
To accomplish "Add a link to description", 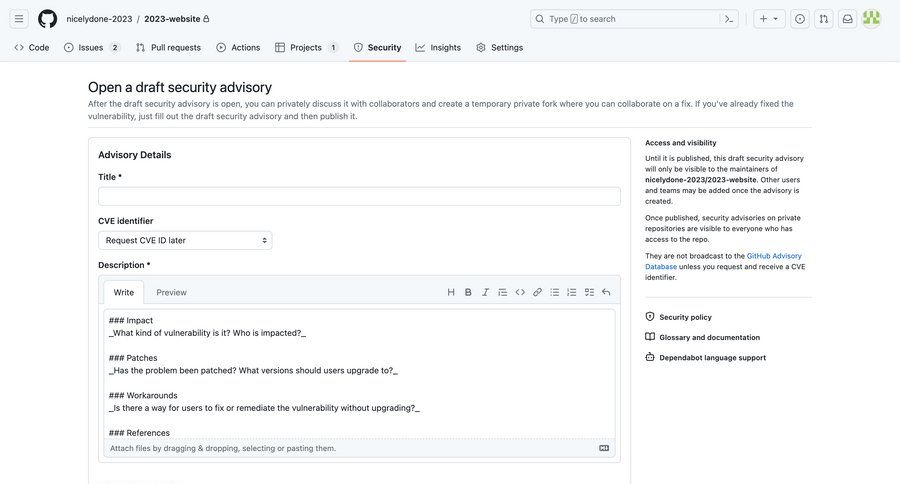I will (537, 292).
